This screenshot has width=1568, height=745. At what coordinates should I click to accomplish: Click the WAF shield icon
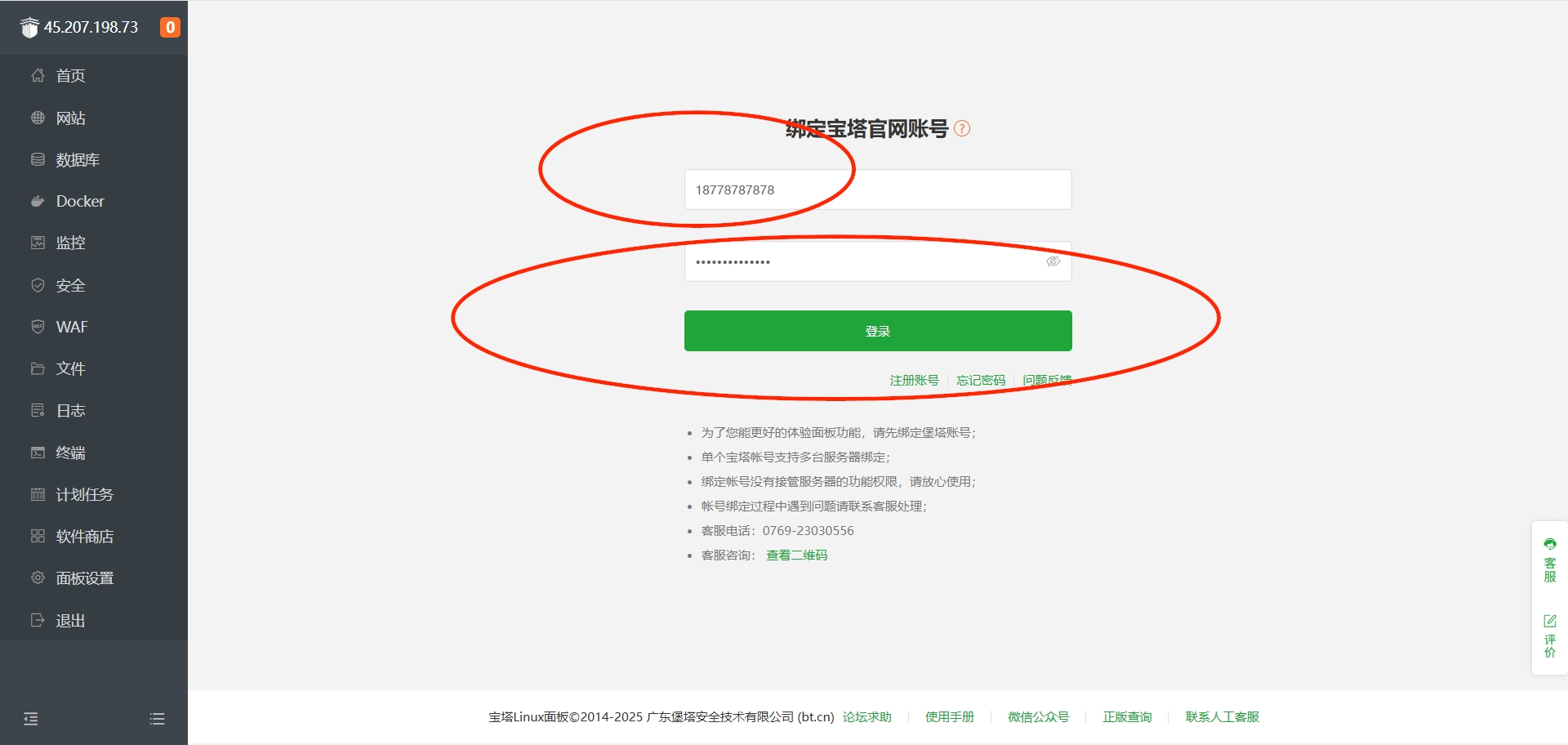click(x=38, y=327)
